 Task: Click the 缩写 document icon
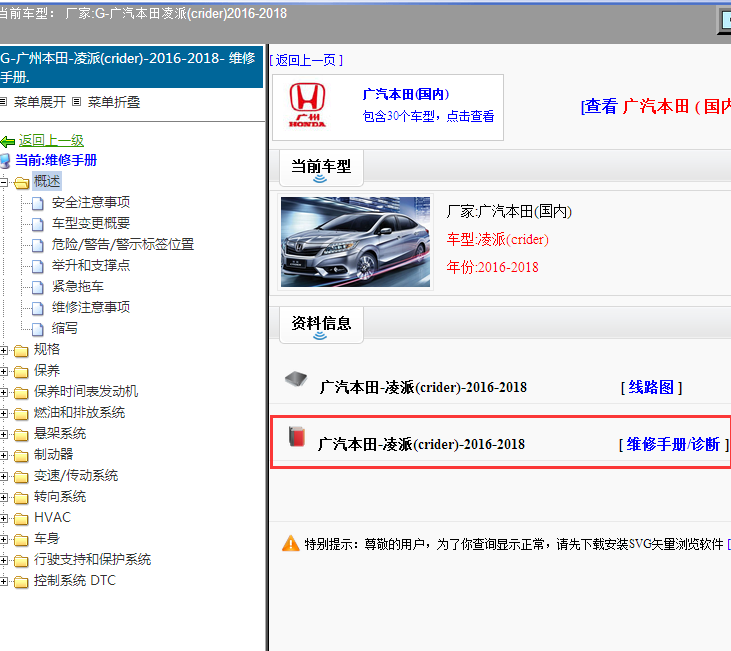pyautogui.click(x=38, y=329)
